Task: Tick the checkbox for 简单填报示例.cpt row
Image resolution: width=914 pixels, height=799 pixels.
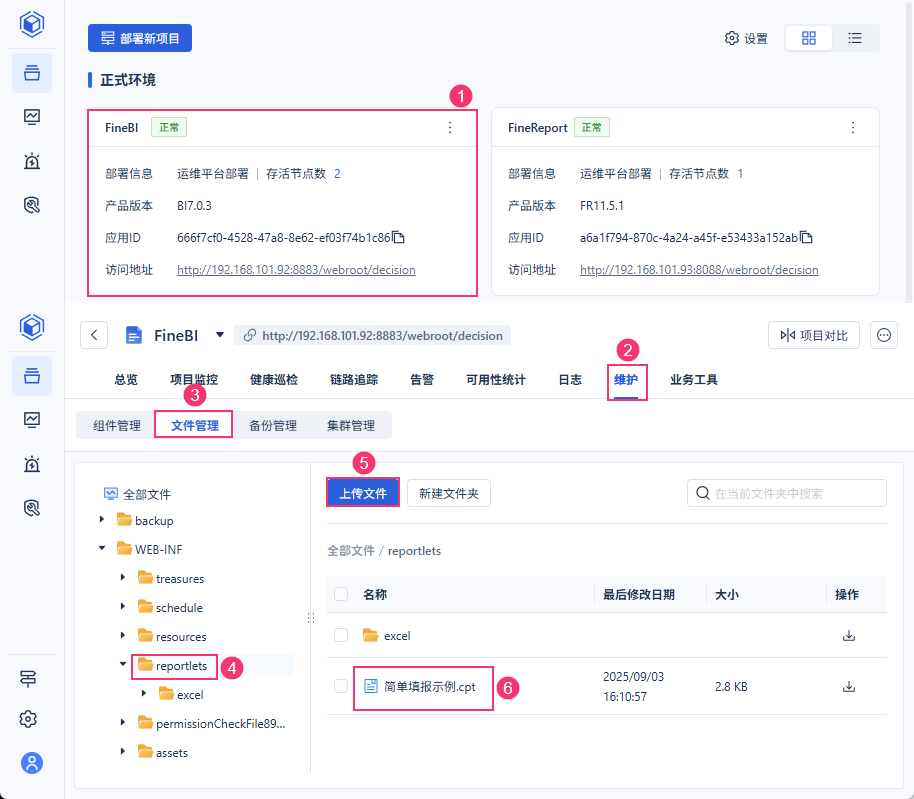Action: tap(341, 686)
